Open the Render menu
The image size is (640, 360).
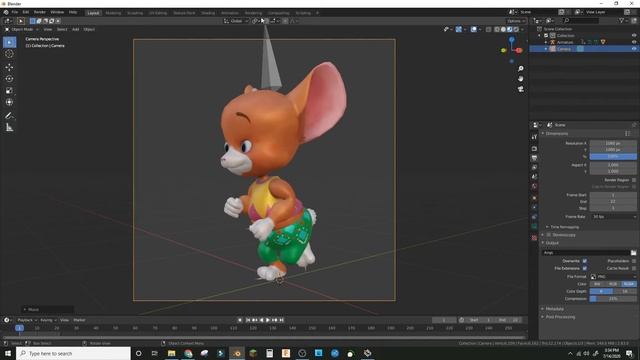(x=40, y=12)
